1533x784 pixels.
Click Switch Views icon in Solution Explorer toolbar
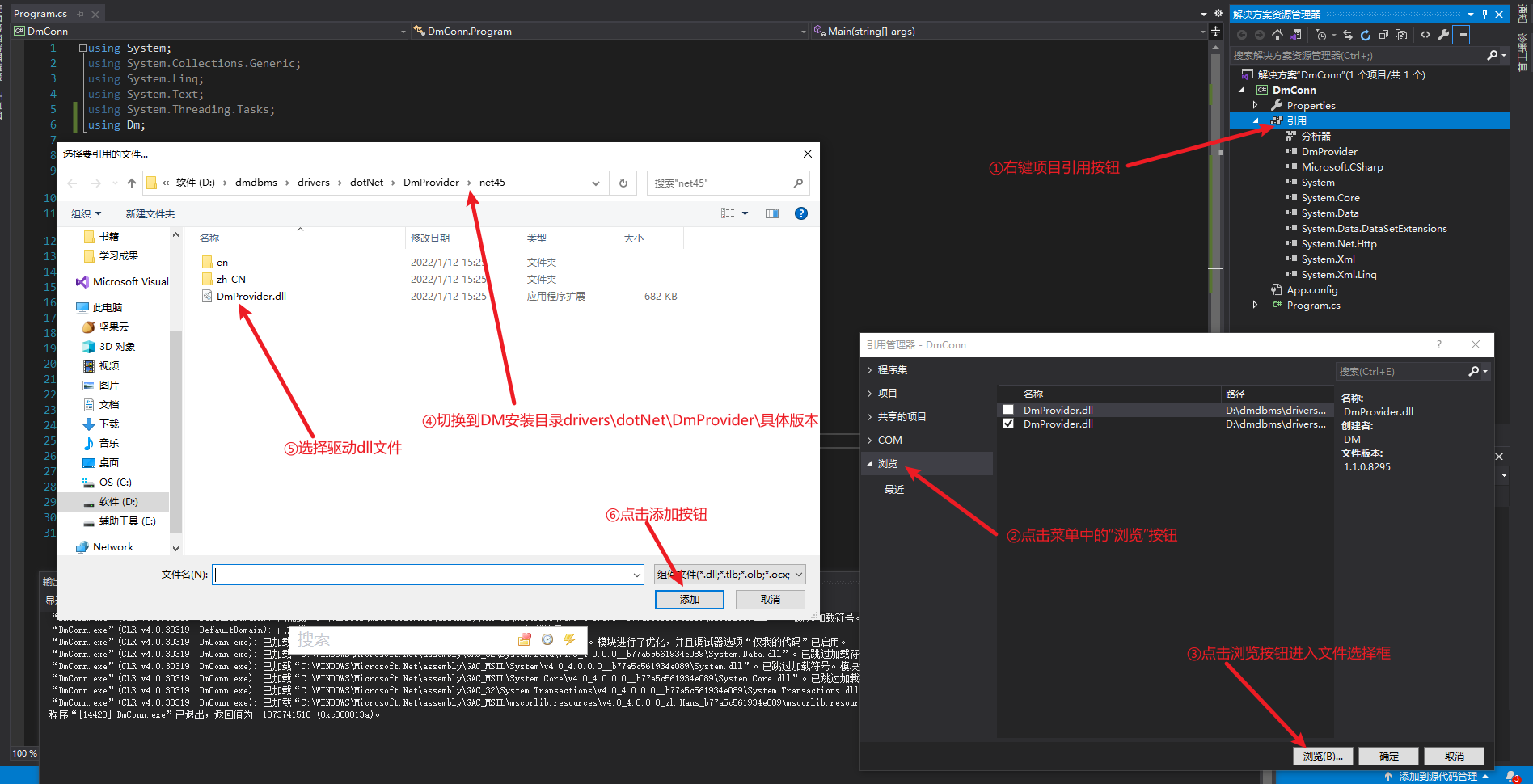pyautogui.click(x=1295, y=35)
